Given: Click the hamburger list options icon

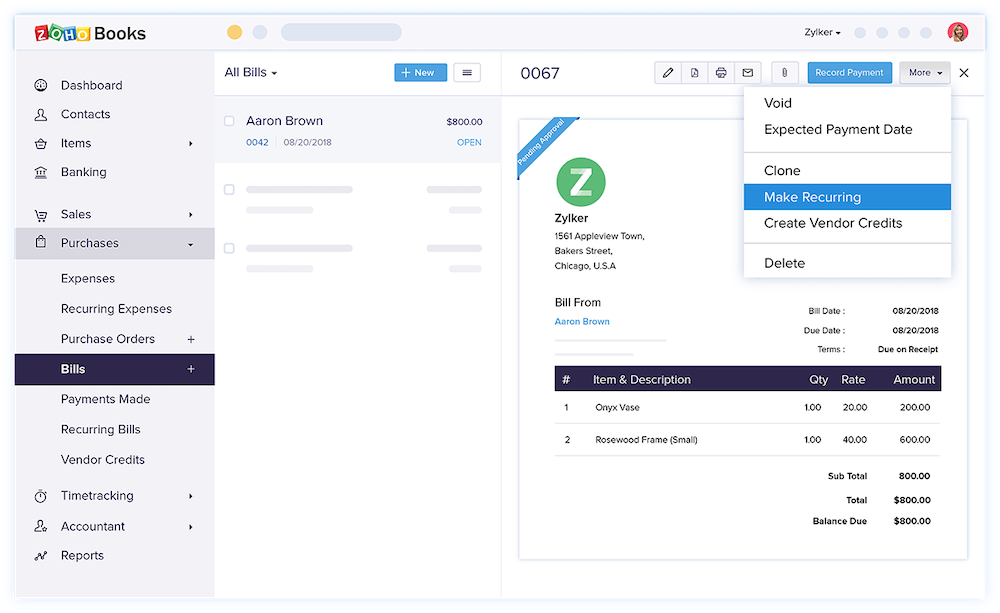Looking at the screenshot, I should [x=467, y=73].
